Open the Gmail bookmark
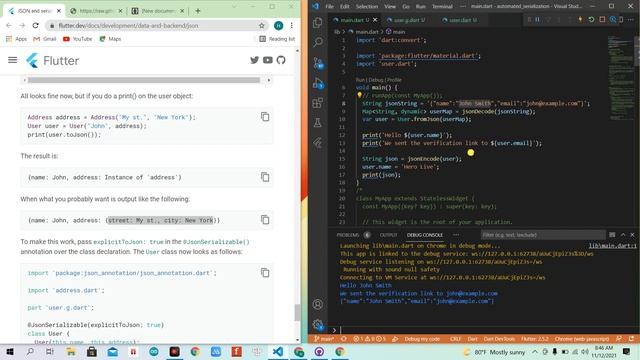Screen dimensions: 640x360 coord(44,39)
